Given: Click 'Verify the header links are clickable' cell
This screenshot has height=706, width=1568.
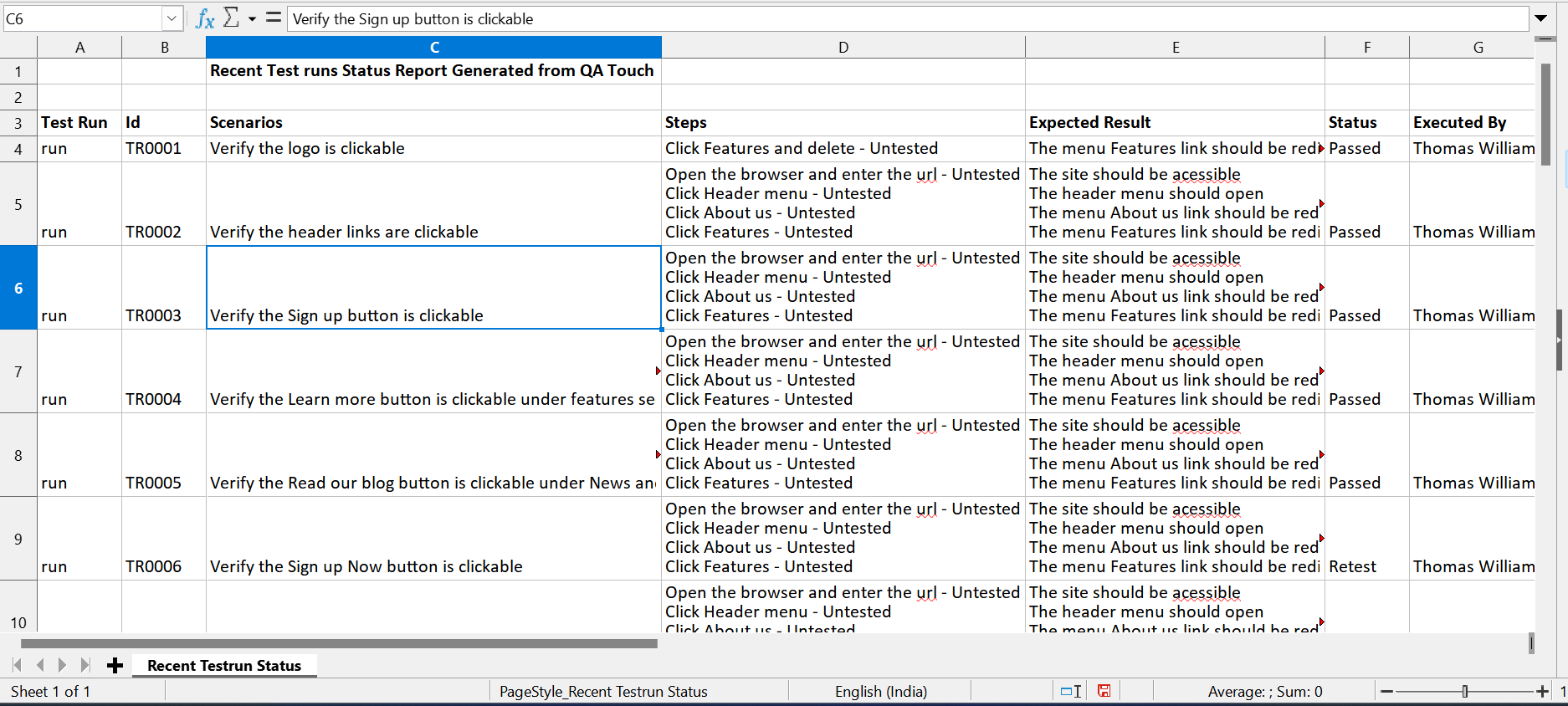Looking at the screenshot, I should pos(433,204).
